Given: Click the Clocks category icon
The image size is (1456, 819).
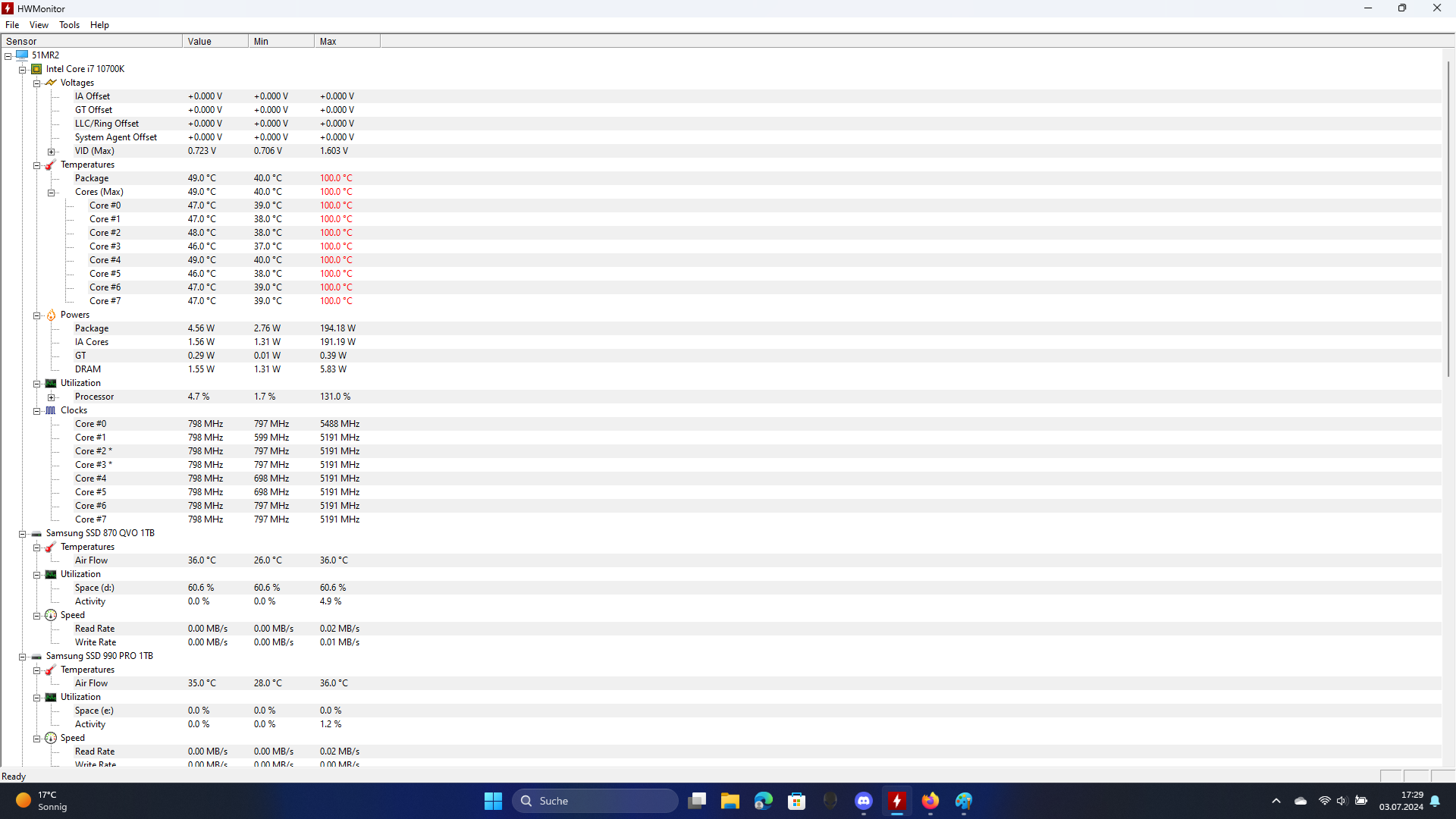Looking at the screenshot, I should [x=51, y=410].
